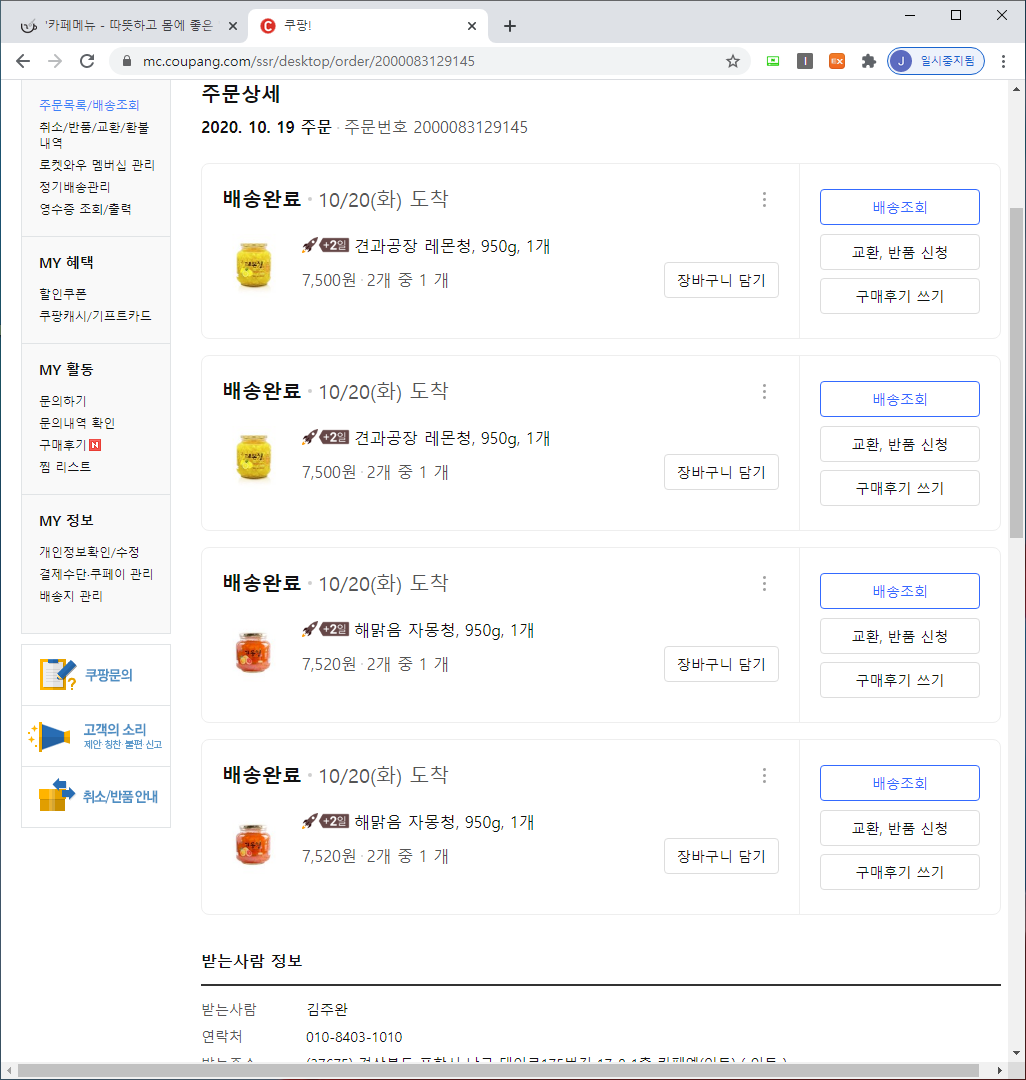Open 개인정보확인/수정 link

pyautogui.click(x=89, y=552)
